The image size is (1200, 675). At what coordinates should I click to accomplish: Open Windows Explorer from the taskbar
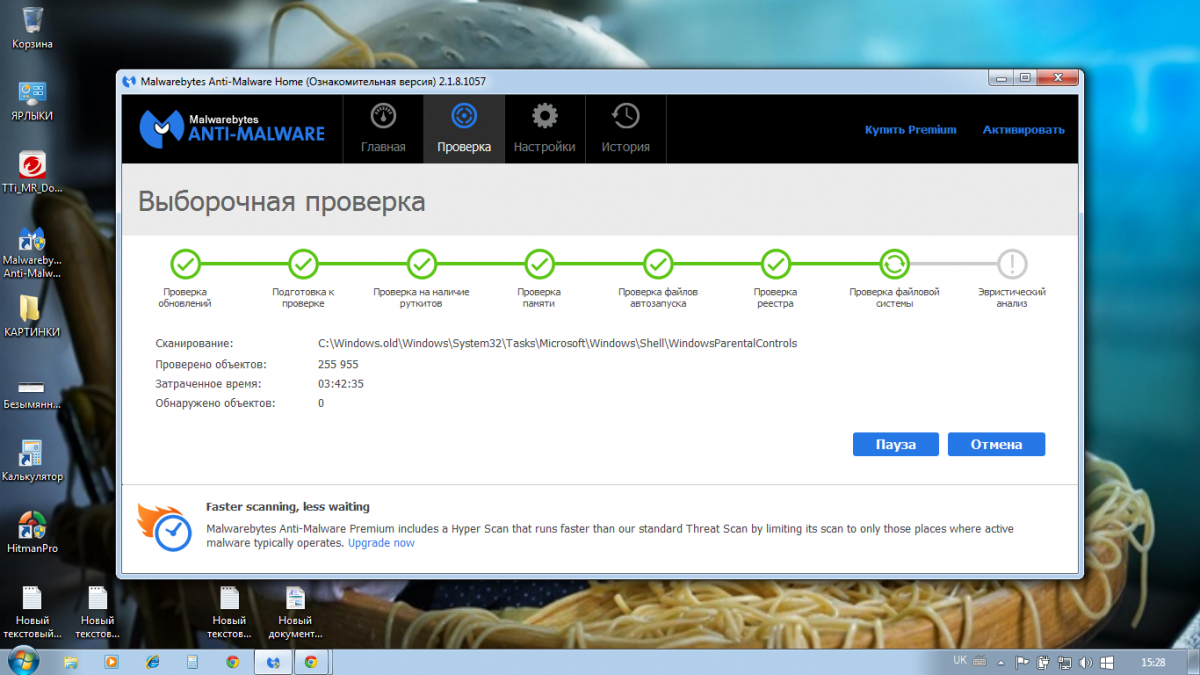point(71,662)
